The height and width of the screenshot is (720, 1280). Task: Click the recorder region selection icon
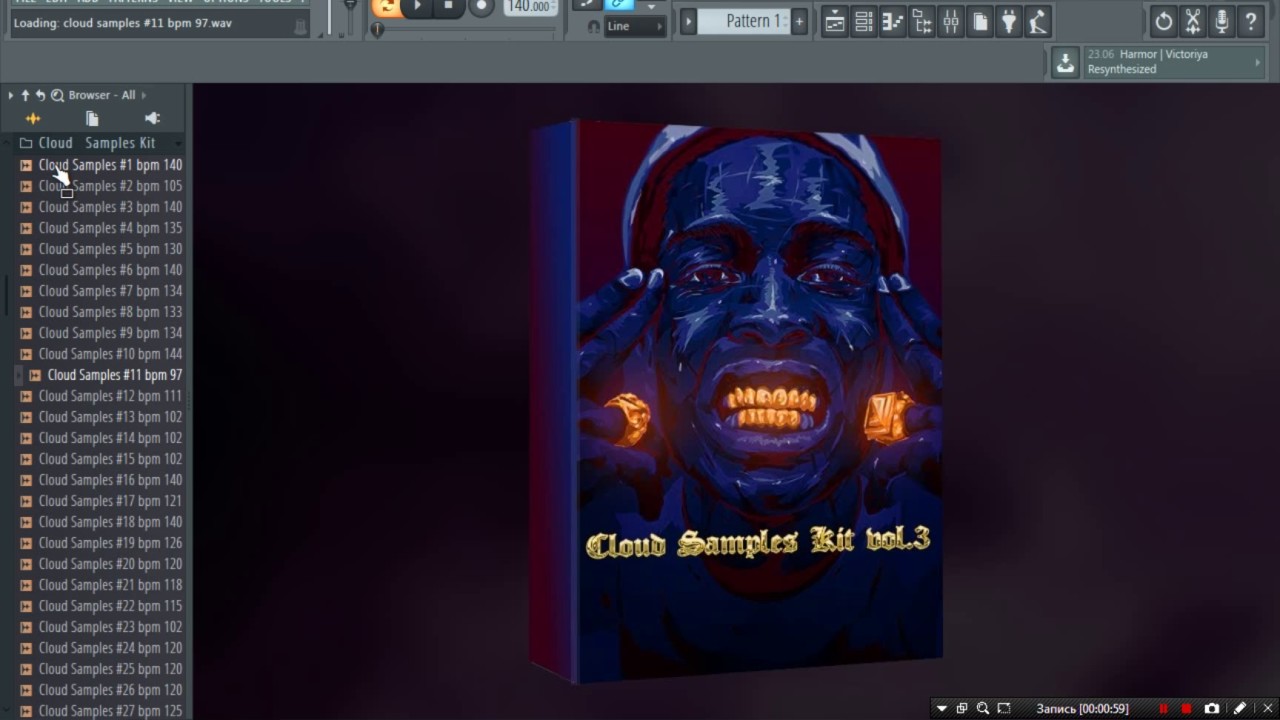(x=1004, y=708)
